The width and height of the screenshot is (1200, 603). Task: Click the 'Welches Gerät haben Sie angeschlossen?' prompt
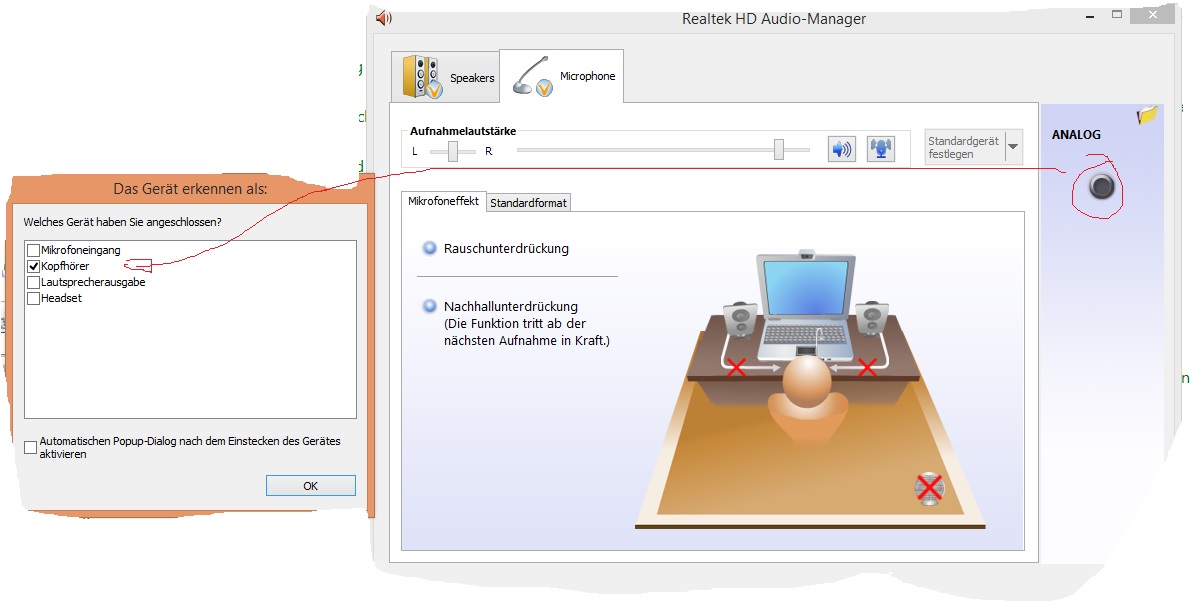coord(123,221)
